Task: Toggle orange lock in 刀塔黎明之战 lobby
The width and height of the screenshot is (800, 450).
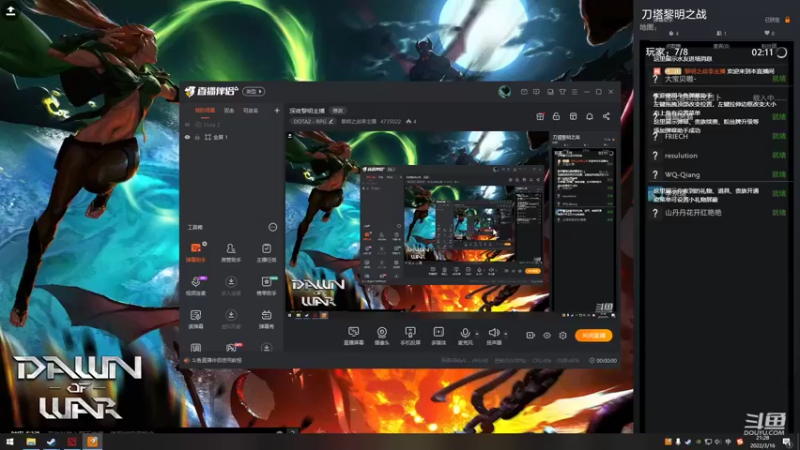Action: tap(787, 19)
